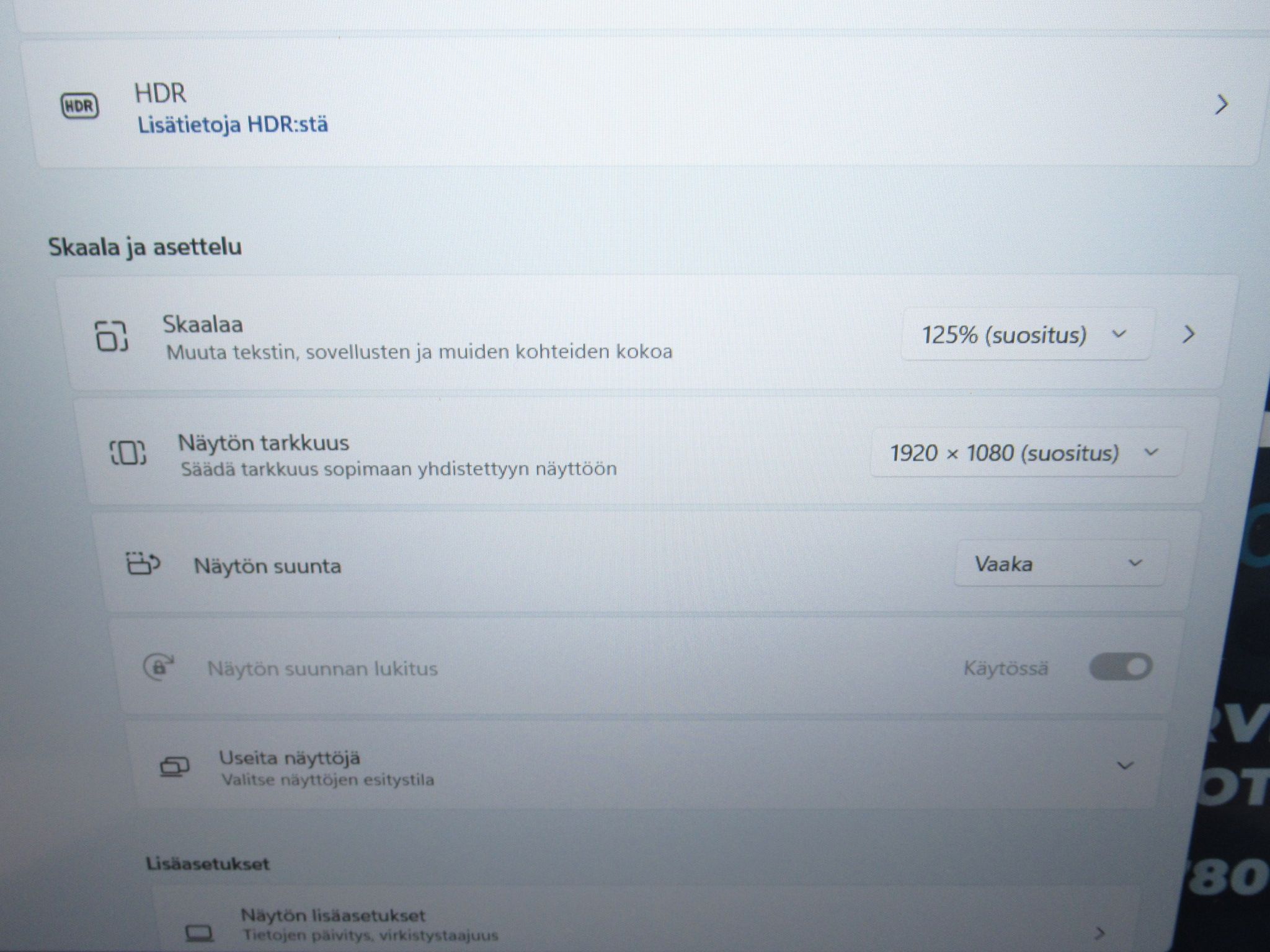Click the Skaala ja asettelu heading
Viewport: 1270px width, 952px height.
pyautogui.click(x=145, y=247)
